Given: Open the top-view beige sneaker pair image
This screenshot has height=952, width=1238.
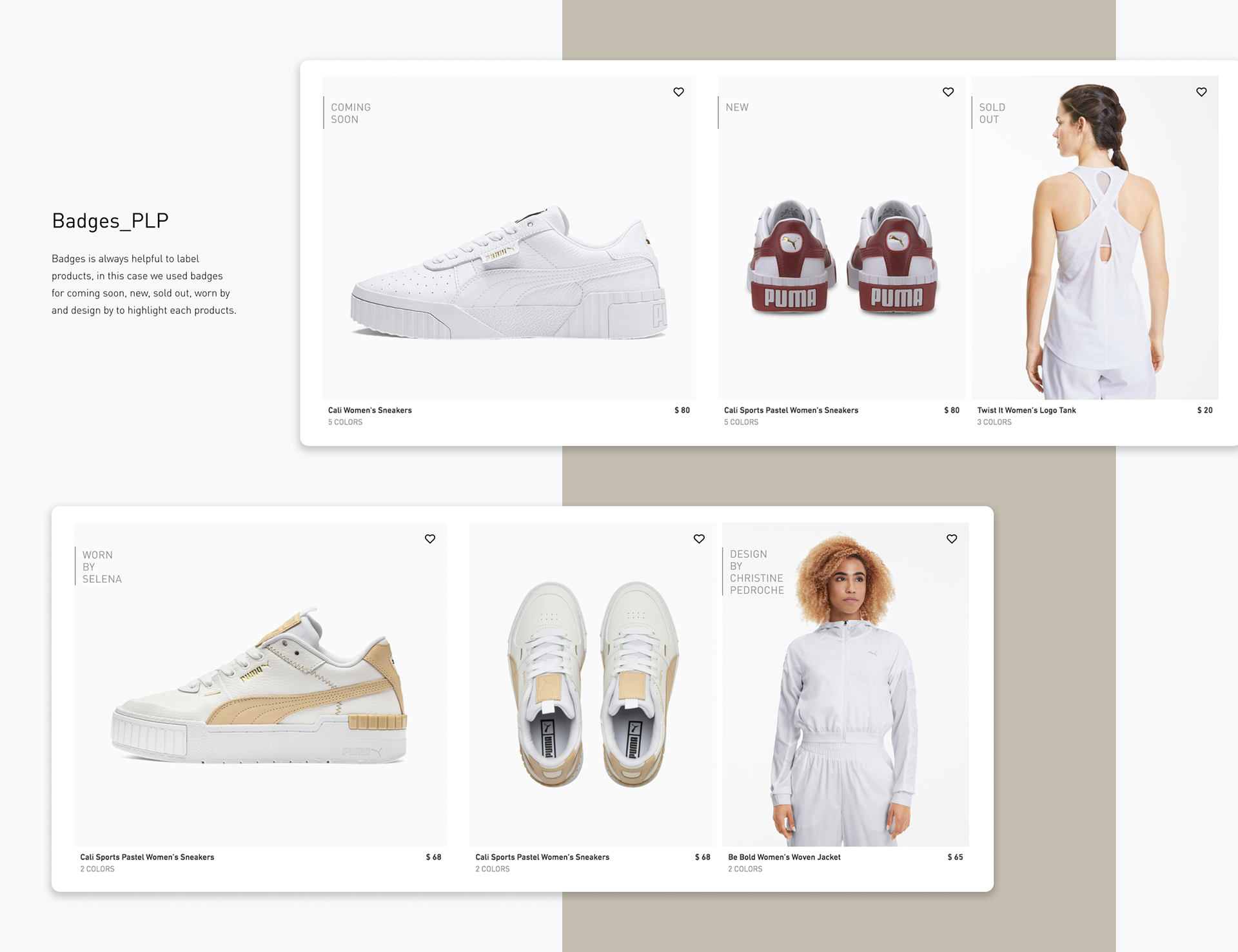Looking at the screenshot, I should 593,685.
